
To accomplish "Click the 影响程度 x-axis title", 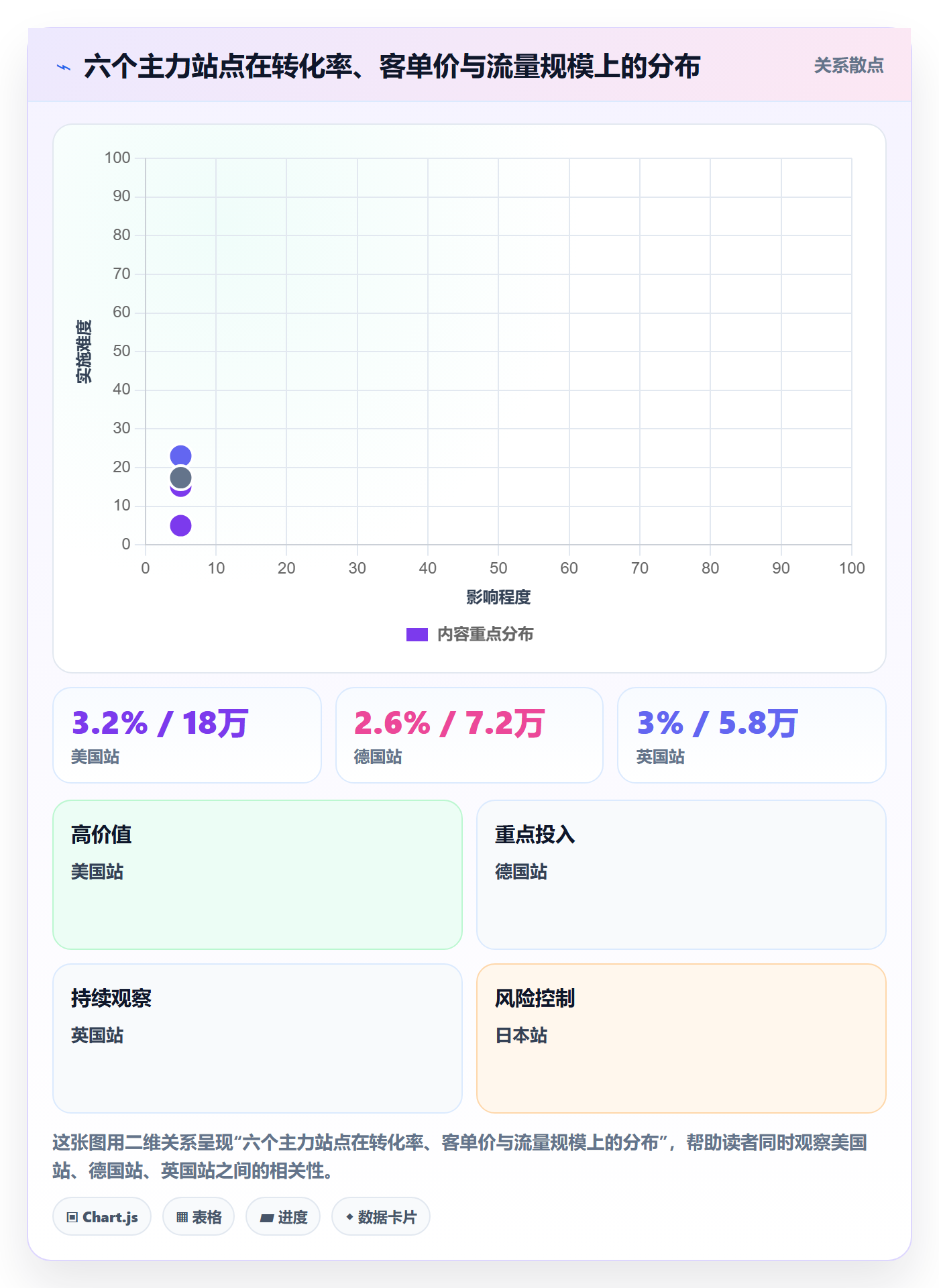I will pos(498,597).
